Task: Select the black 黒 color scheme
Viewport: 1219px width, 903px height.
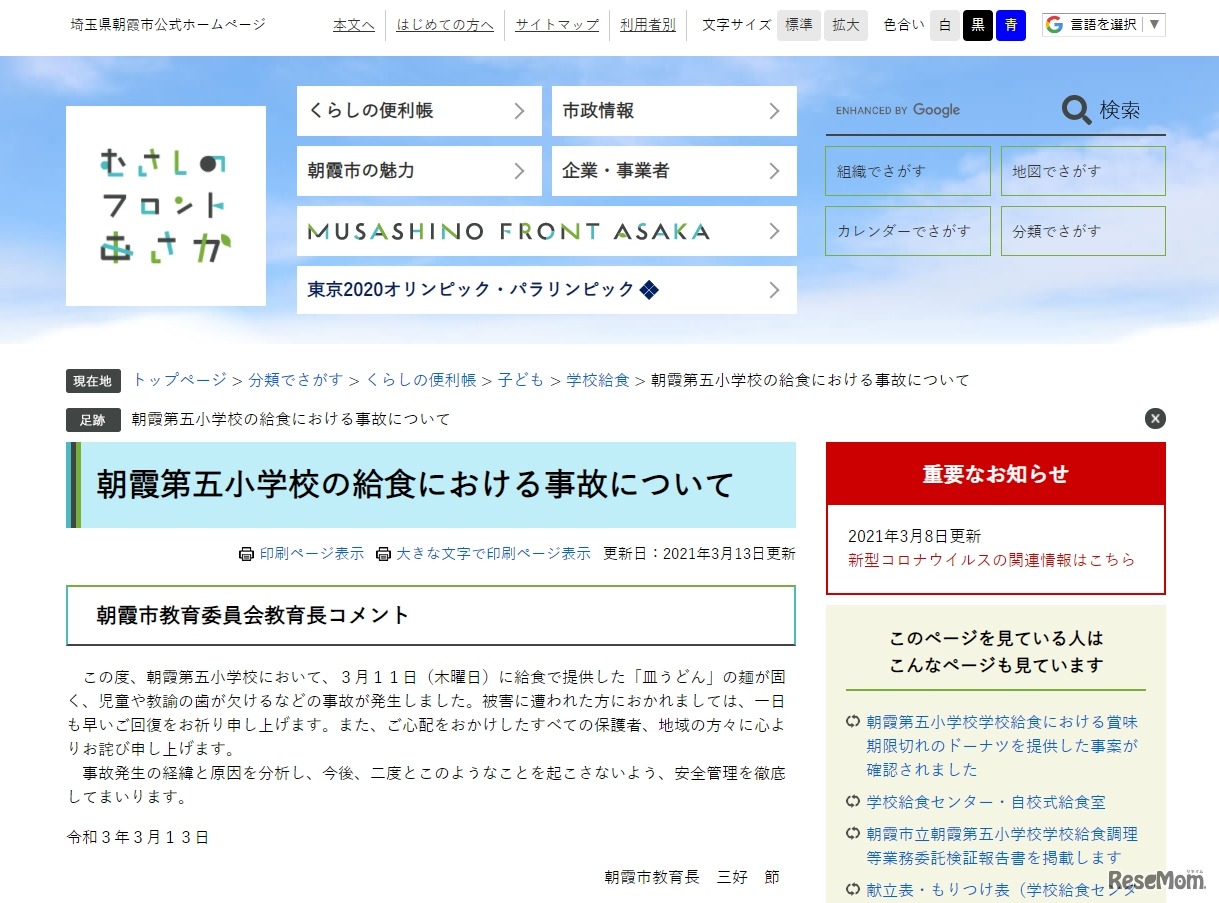Action: [978, 25]
